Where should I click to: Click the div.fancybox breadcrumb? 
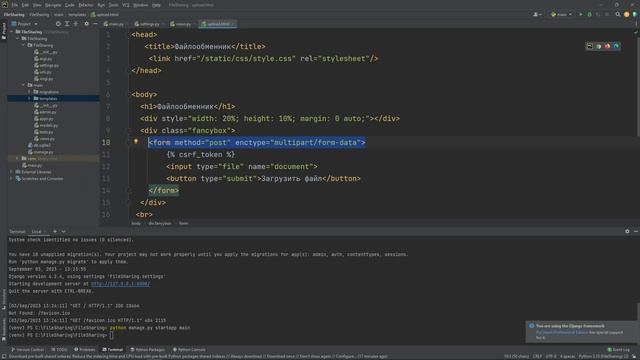coord(160,223)
